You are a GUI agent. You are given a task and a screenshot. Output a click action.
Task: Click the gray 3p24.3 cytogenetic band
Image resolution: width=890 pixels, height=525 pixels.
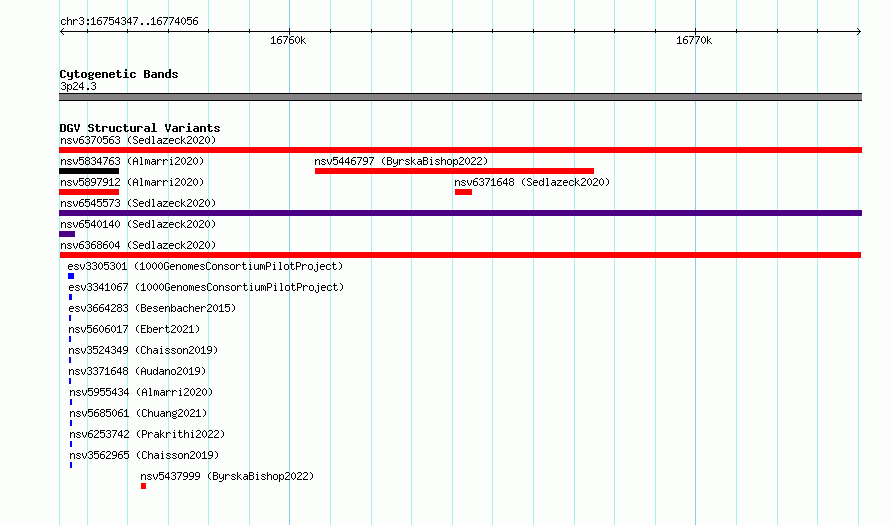[460, 97]
